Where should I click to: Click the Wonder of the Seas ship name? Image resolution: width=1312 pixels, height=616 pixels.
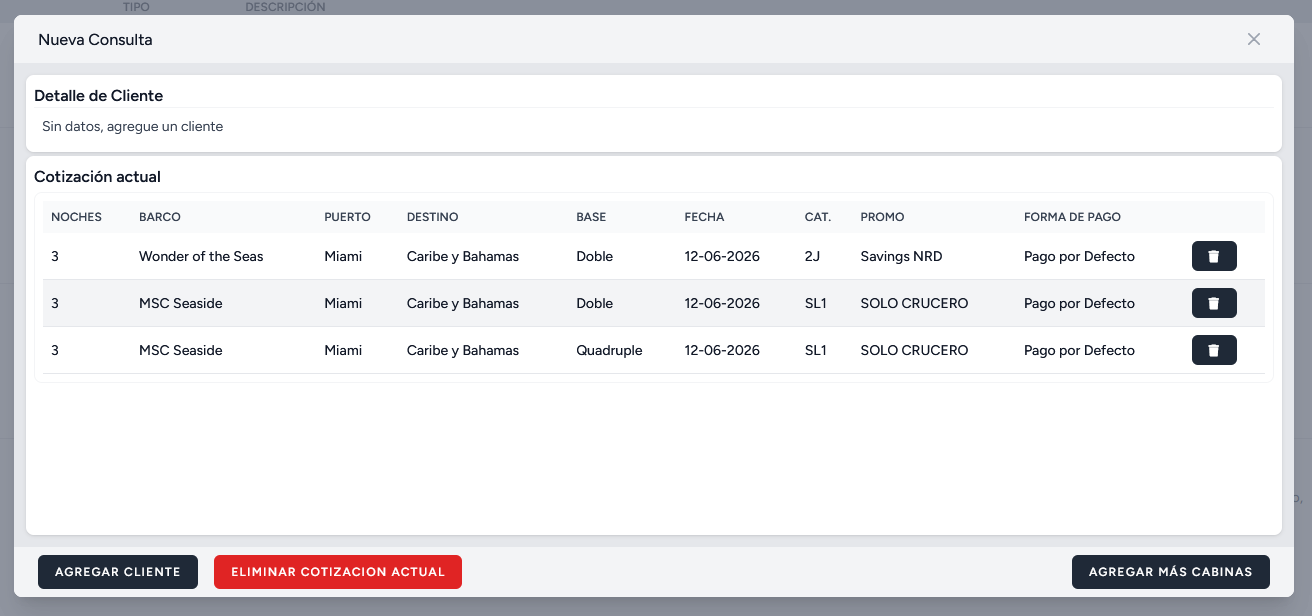coord(201,256)
